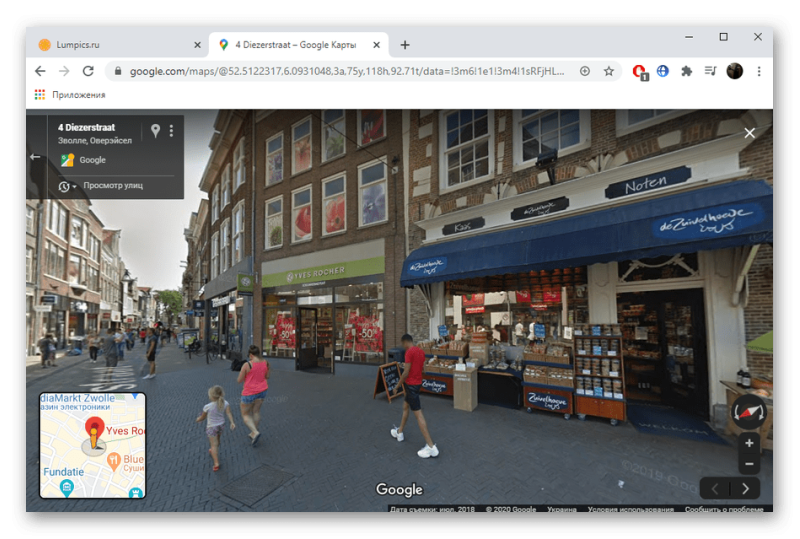
Task: Open the © 2020 Google link
Action: point(510,509)
